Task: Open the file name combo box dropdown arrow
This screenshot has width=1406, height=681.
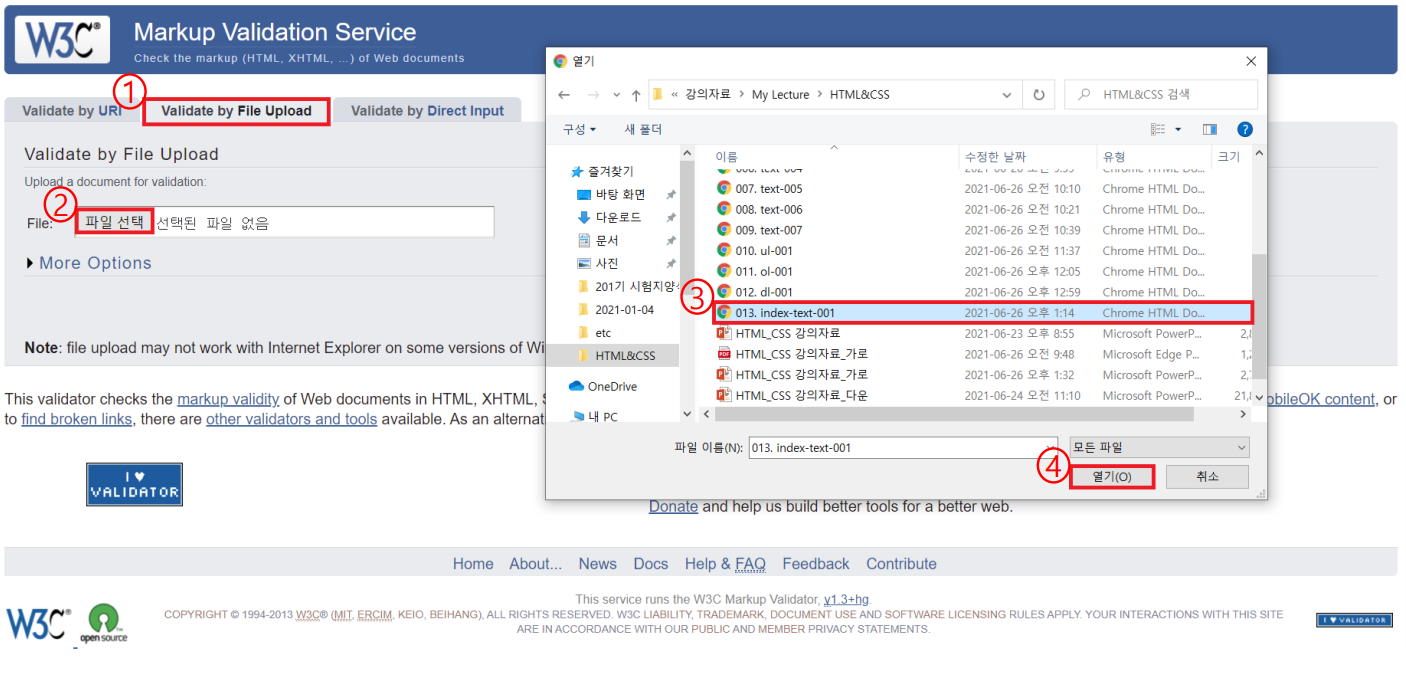Action: pyautogui.click(x=1050, y=448)
